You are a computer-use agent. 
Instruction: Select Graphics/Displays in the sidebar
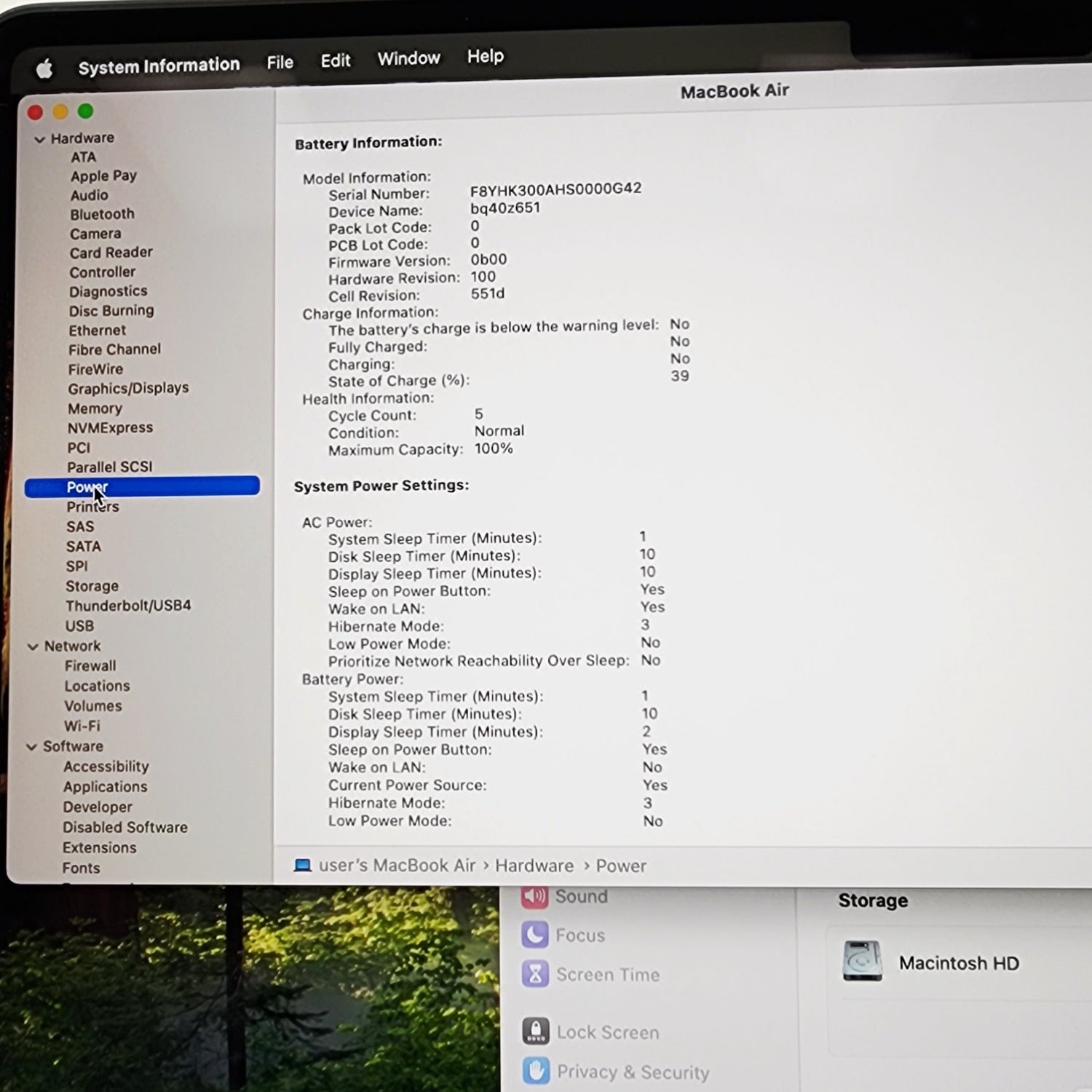coord(128,389)
